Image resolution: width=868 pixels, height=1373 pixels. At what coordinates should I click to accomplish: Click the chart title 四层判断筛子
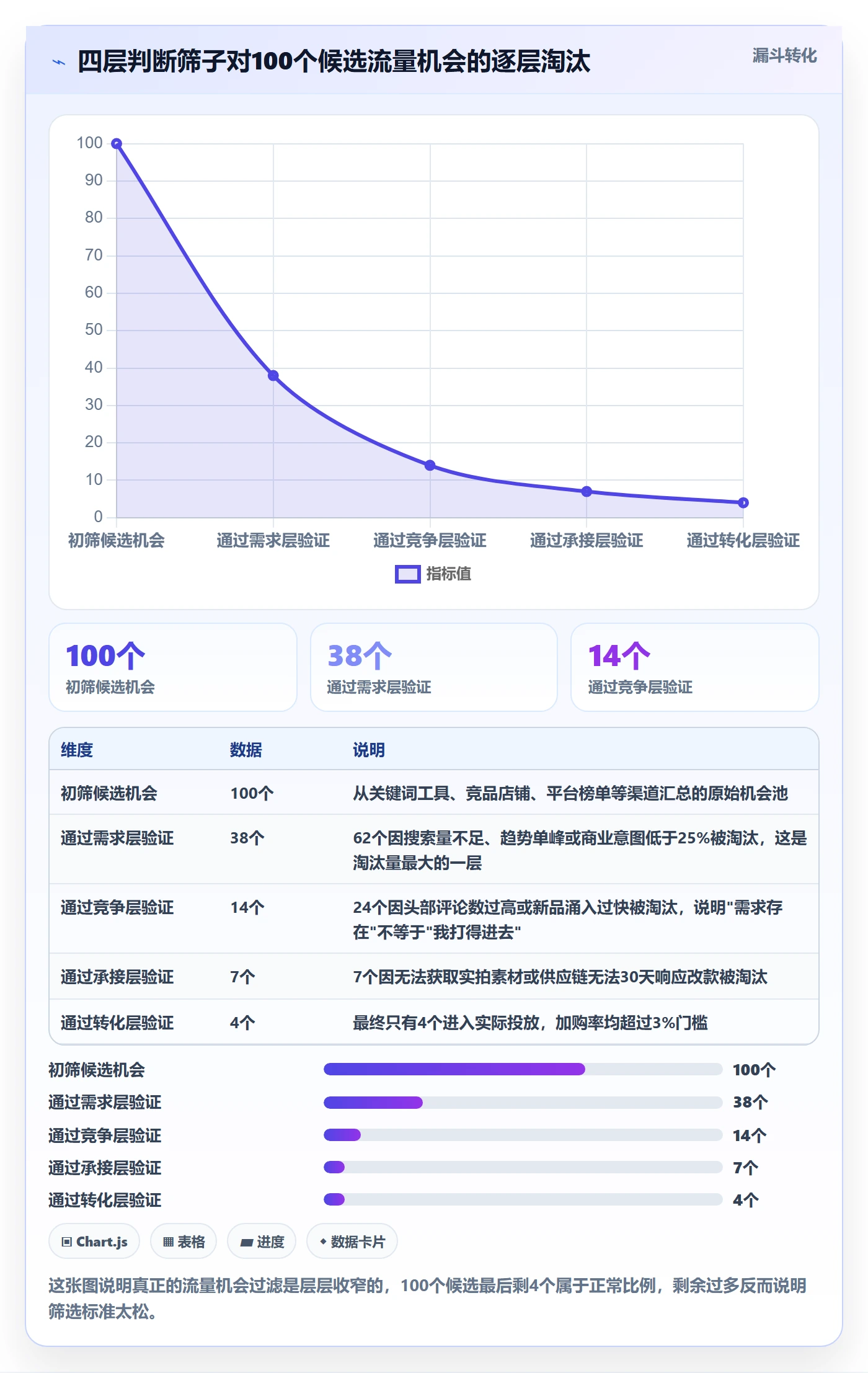(334, 62)
